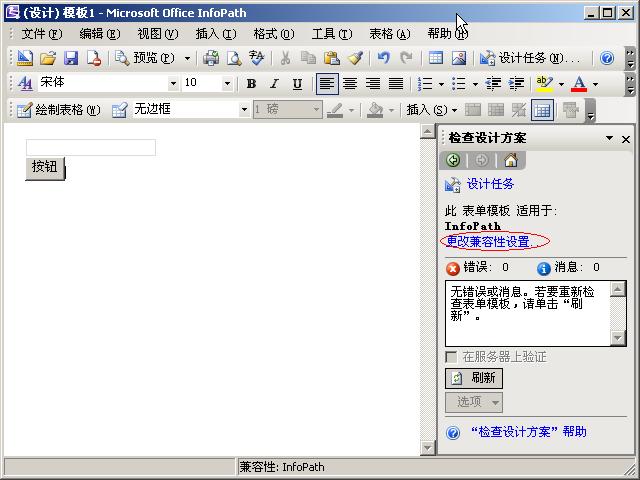640x480 pixels.
Task: Toggle the highlighted table view button in tables toolbar
Action: click(542, 110)
